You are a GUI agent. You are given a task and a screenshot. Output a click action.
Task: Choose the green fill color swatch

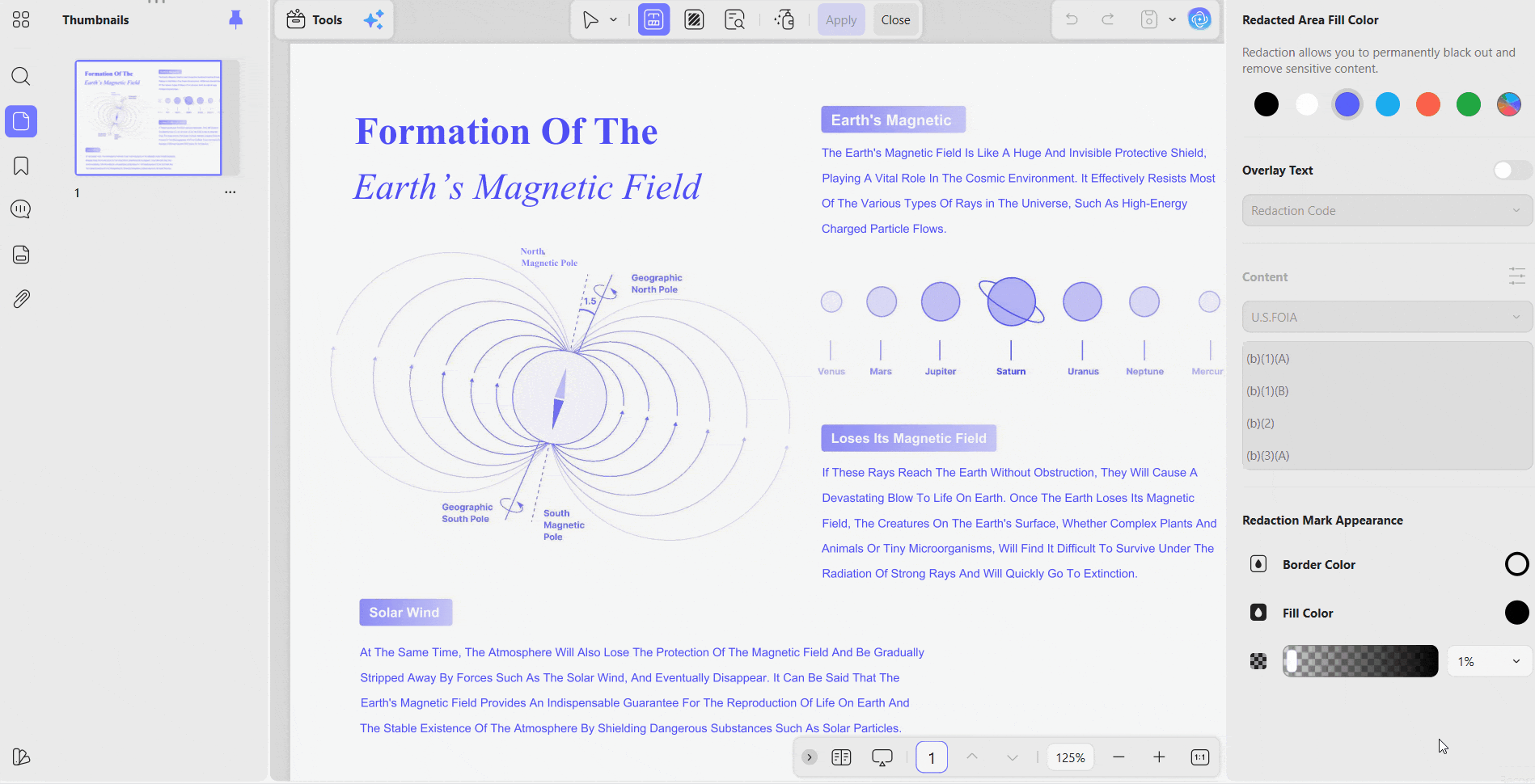(1469, 104)
